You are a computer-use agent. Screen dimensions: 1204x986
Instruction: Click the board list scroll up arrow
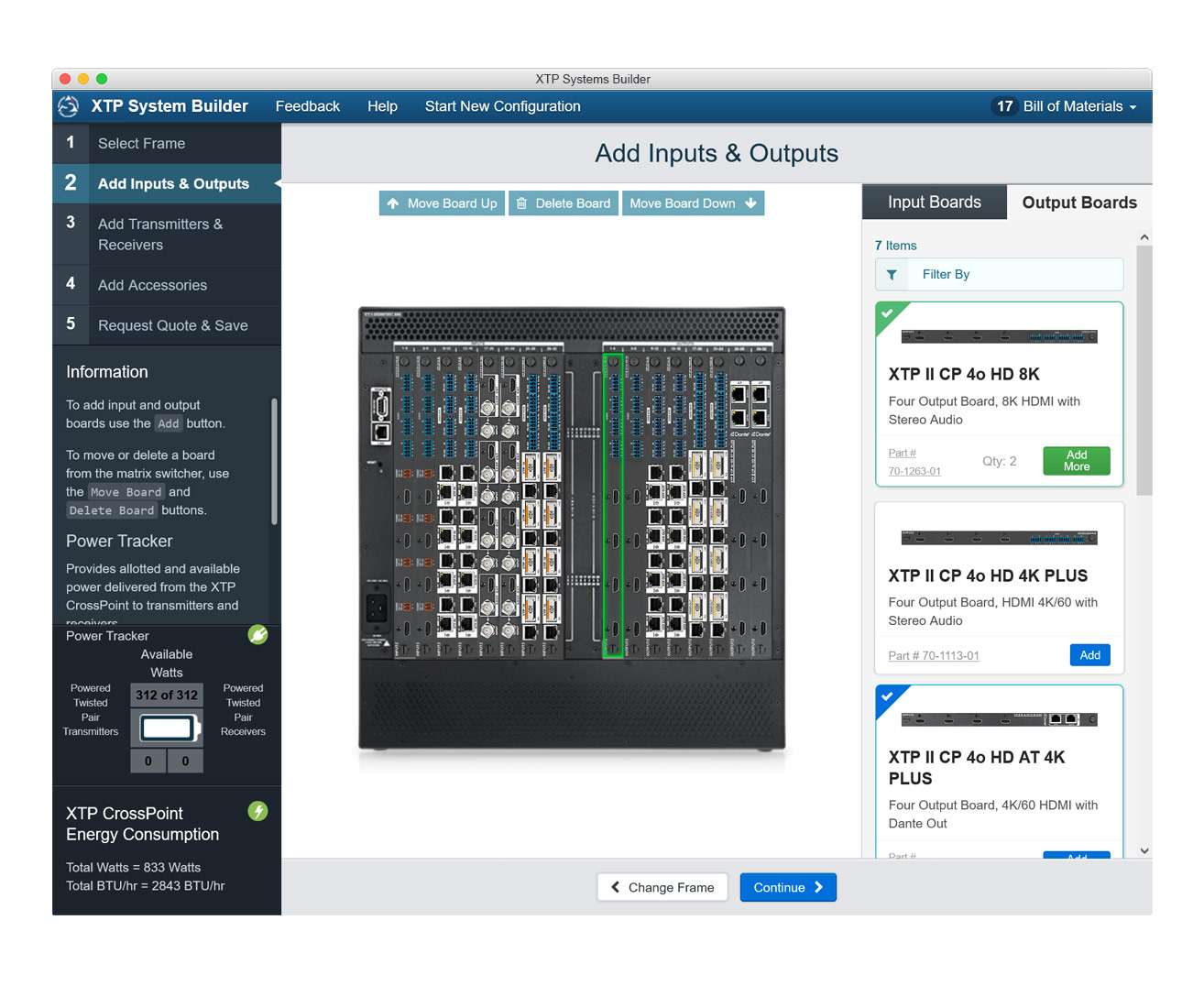(1144, 237)
